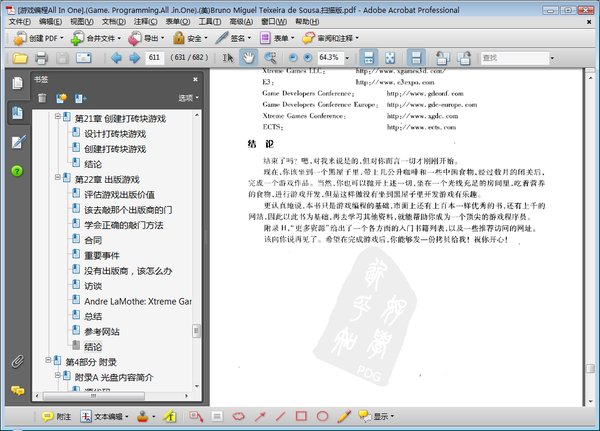Image resolution: width=600 pixels, height=431 pixels.
Task: Select the Stamp tool icon
Action: pos(143,416)
